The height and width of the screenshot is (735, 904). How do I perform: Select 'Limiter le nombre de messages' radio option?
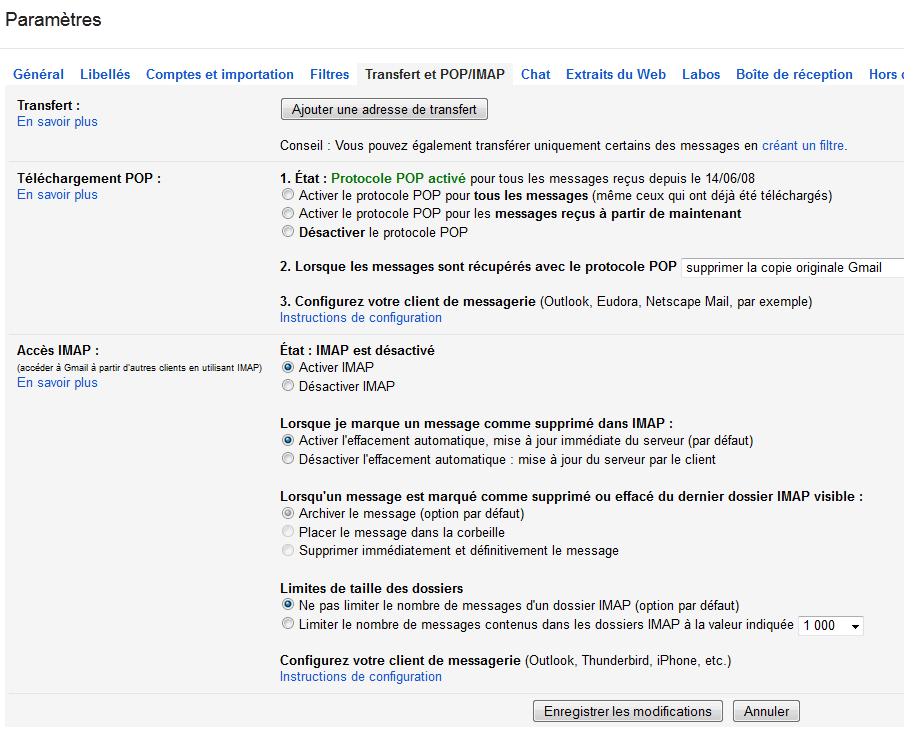click(288, 624)
